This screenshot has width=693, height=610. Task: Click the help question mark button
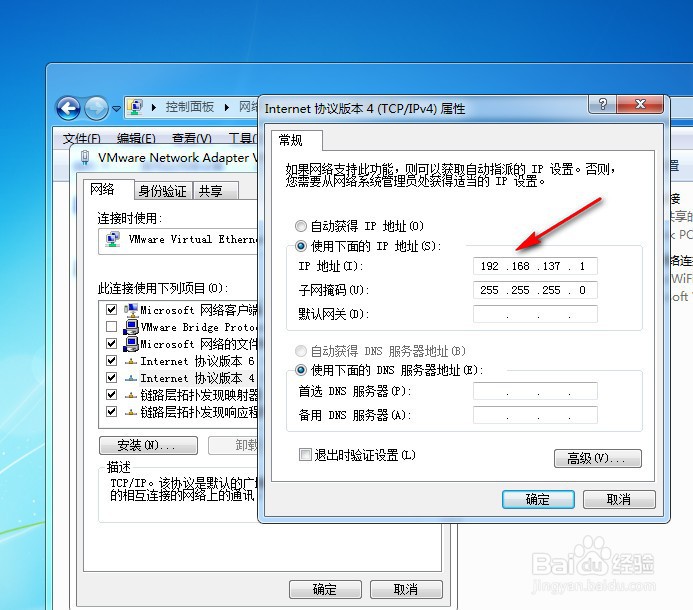click(602, 104)
